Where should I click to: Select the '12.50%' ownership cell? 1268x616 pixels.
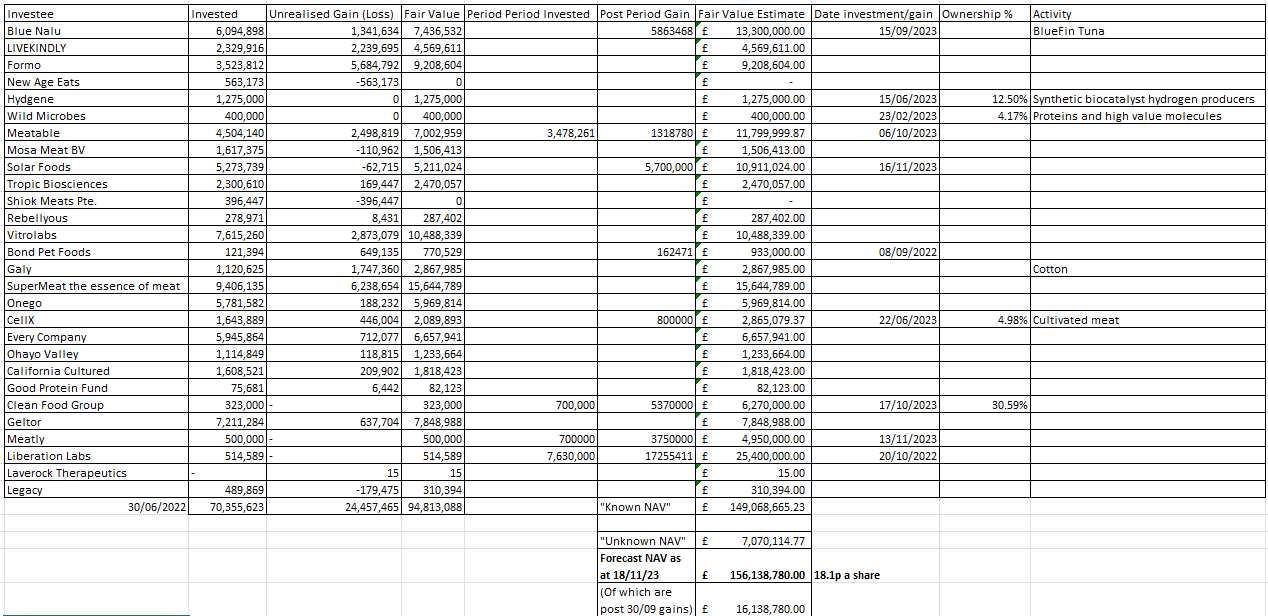(984, 99)
